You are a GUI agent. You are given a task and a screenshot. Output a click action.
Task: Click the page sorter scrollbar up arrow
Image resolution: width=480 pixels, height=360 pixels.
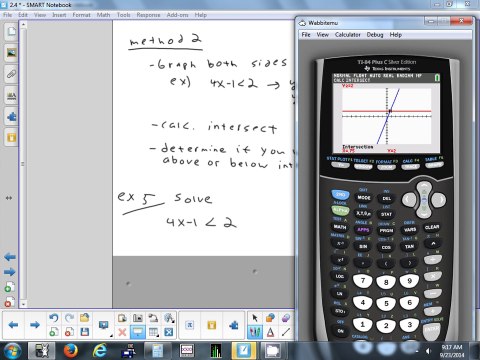[23, 24]
